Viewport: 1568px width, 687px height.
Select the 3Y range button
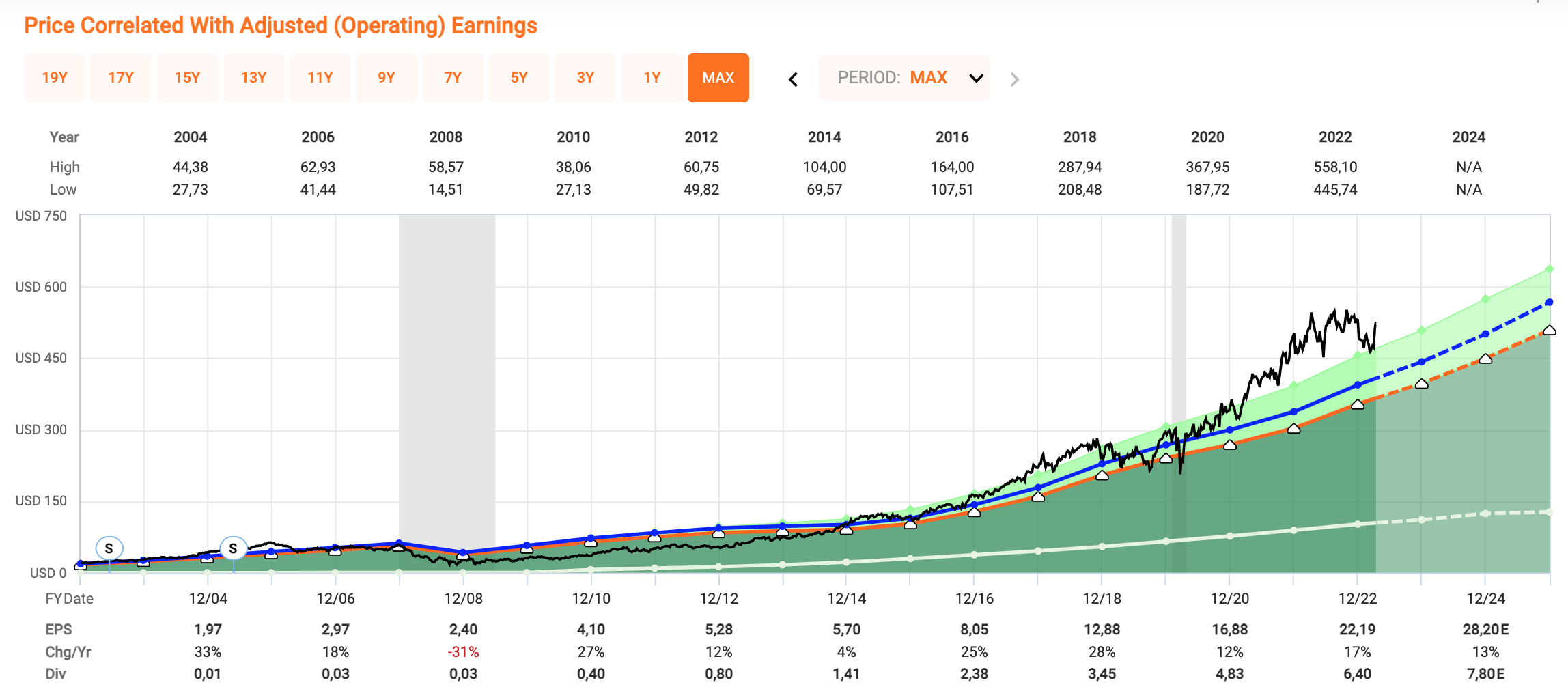pyautogui.click(x=585, y=78)
